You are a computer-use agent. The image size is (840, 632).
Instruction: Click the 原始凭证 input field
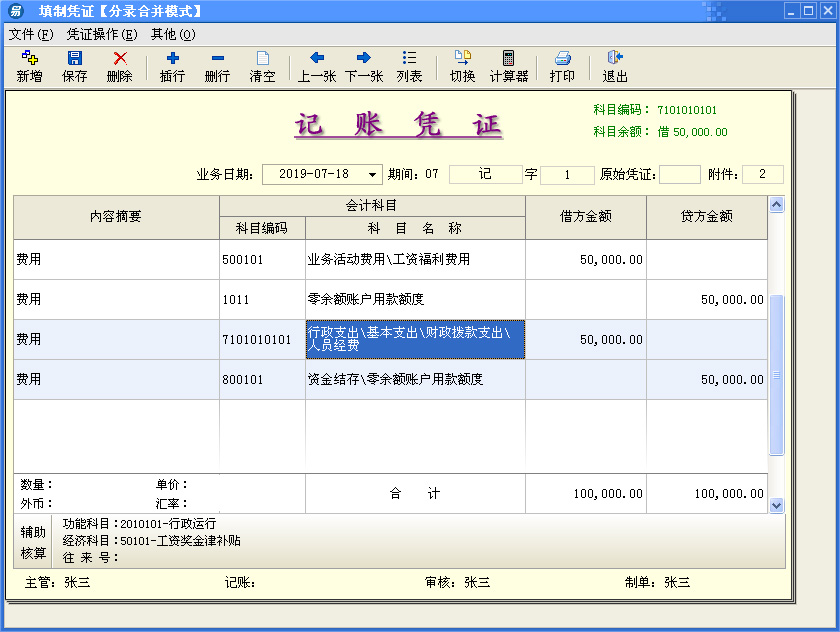pos(679,174)
